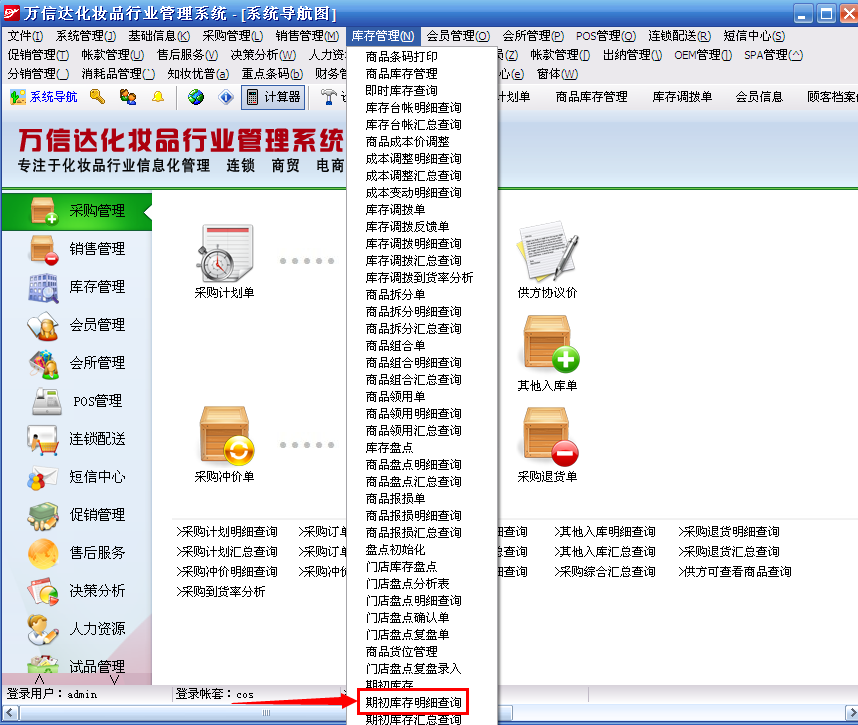
Task: Click the sidebar scroll-down arrow
Action: pyautogui.click(x=114, y=680)
